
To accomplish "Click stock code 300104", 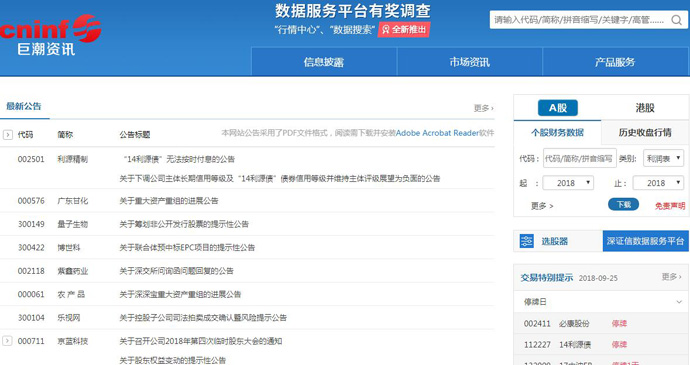I will point(31,317).
